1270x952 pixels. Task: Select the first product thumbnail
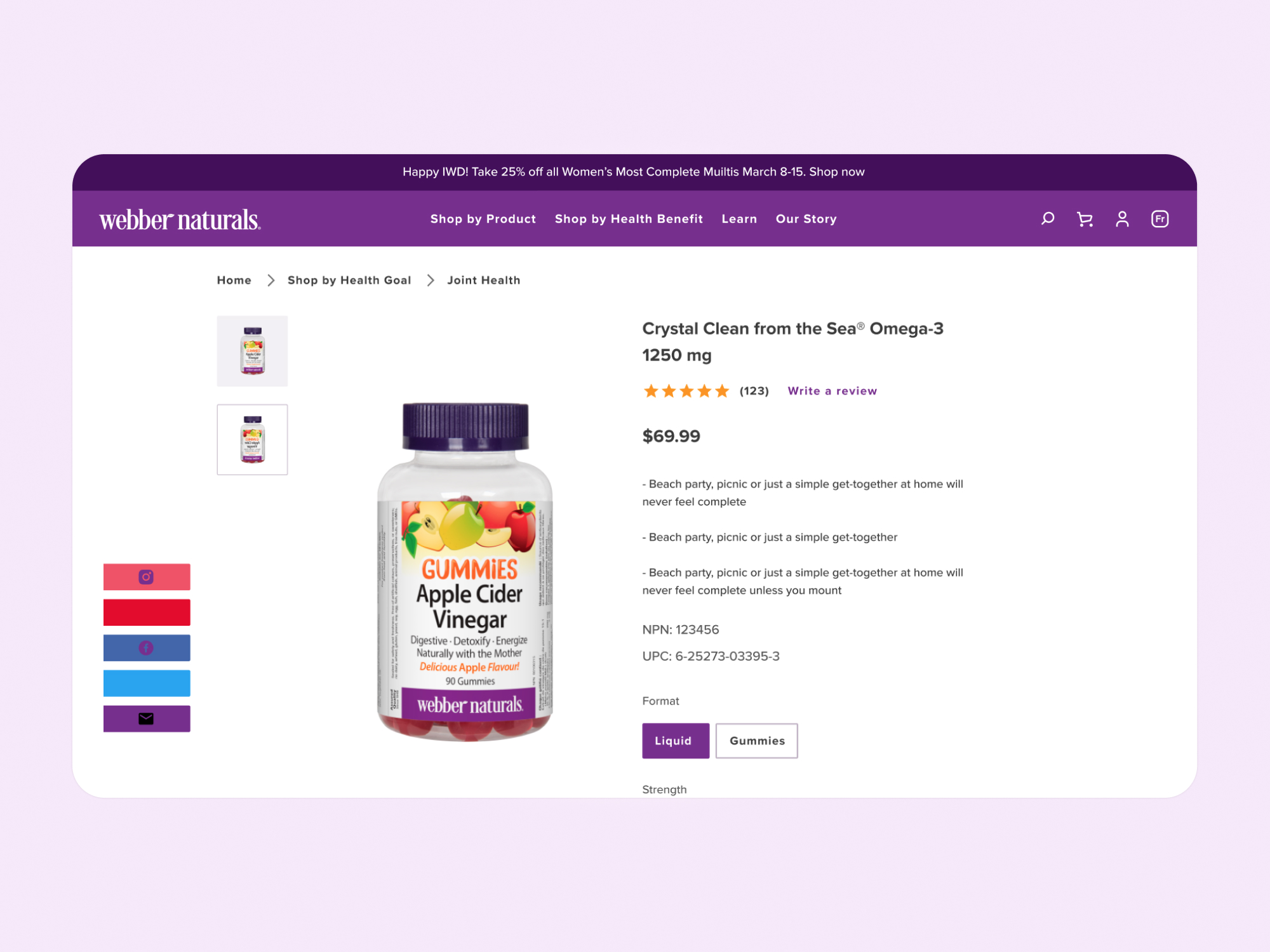(x=252, y=351)
